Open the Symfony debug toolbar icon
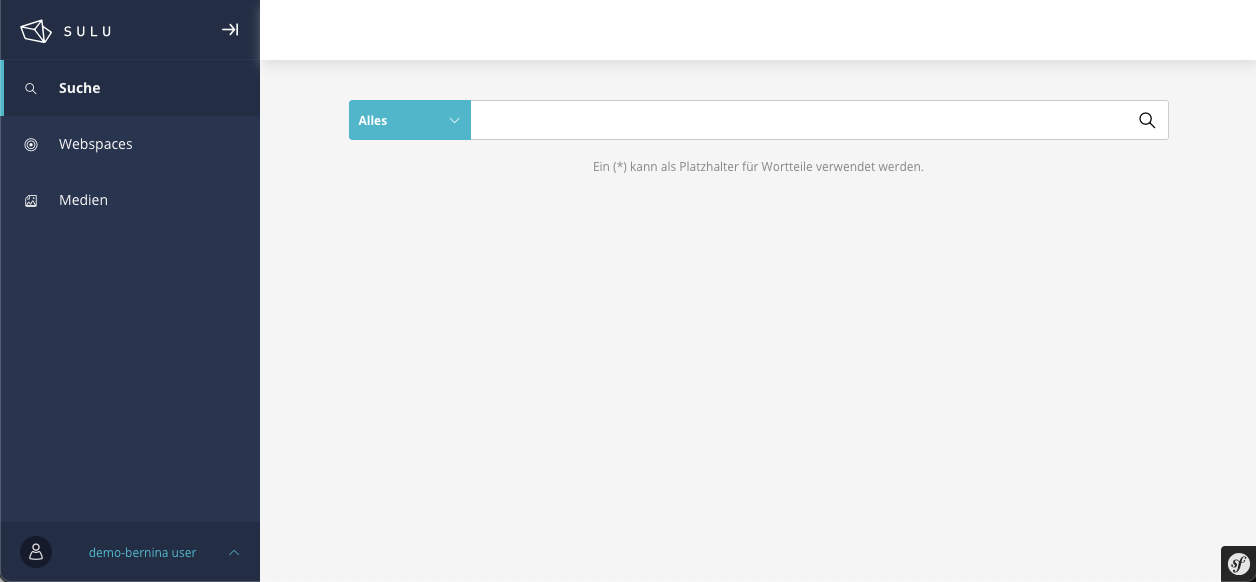The width and height of the screenshot is (1256, 582). click(x=1238, y=564)
